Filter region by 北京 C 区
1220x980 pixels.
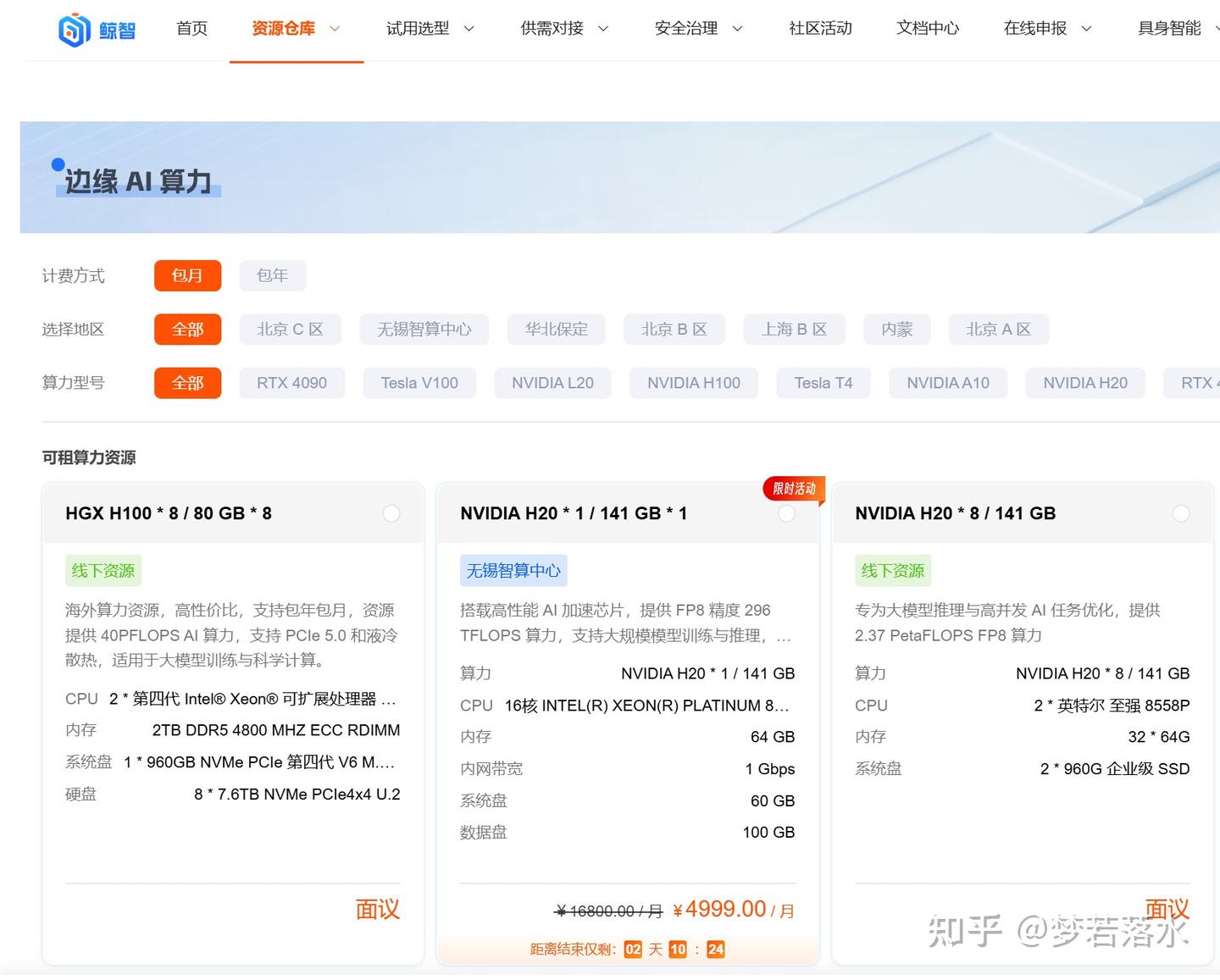[x=290, y=329]
